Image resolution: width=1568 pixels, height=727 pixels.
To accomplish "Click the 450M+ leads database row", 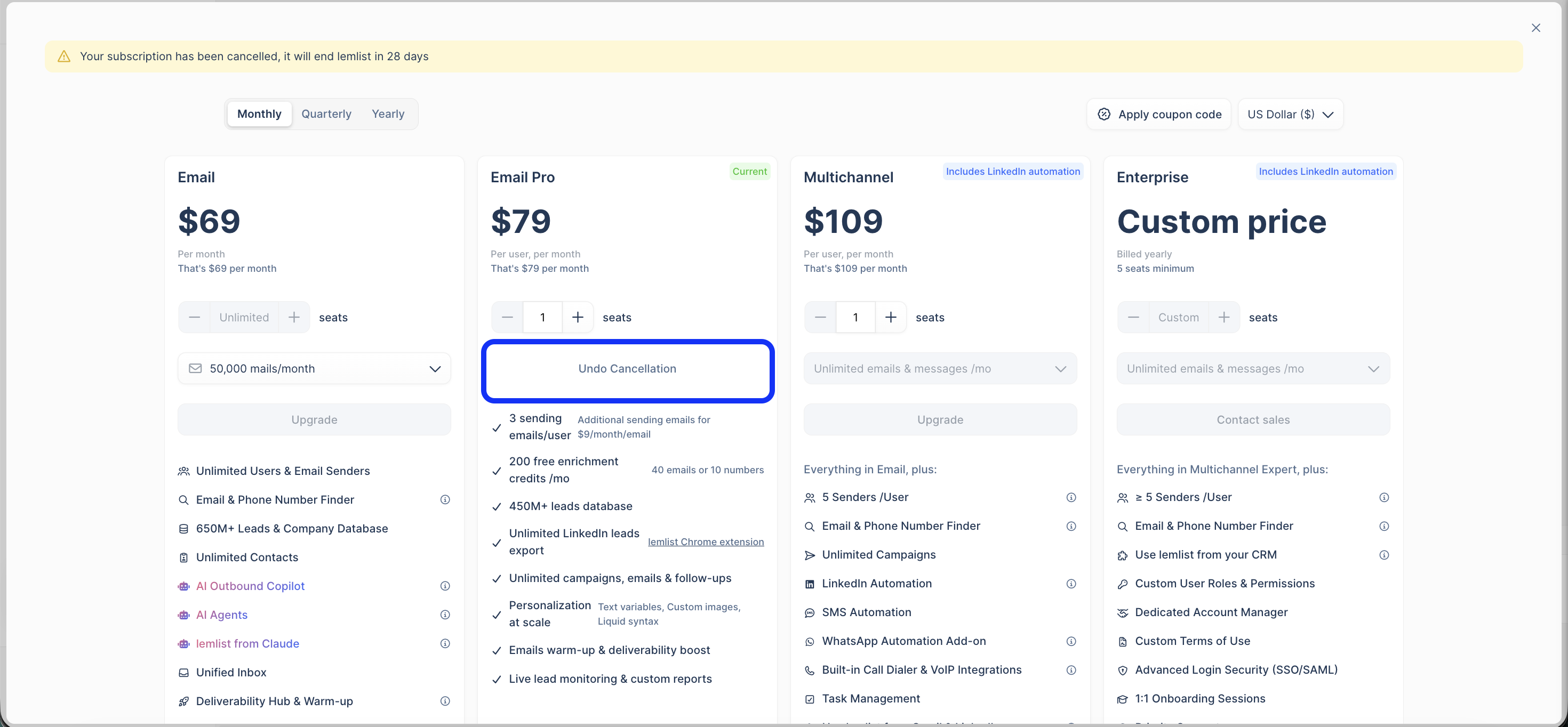I will [627, 506].
